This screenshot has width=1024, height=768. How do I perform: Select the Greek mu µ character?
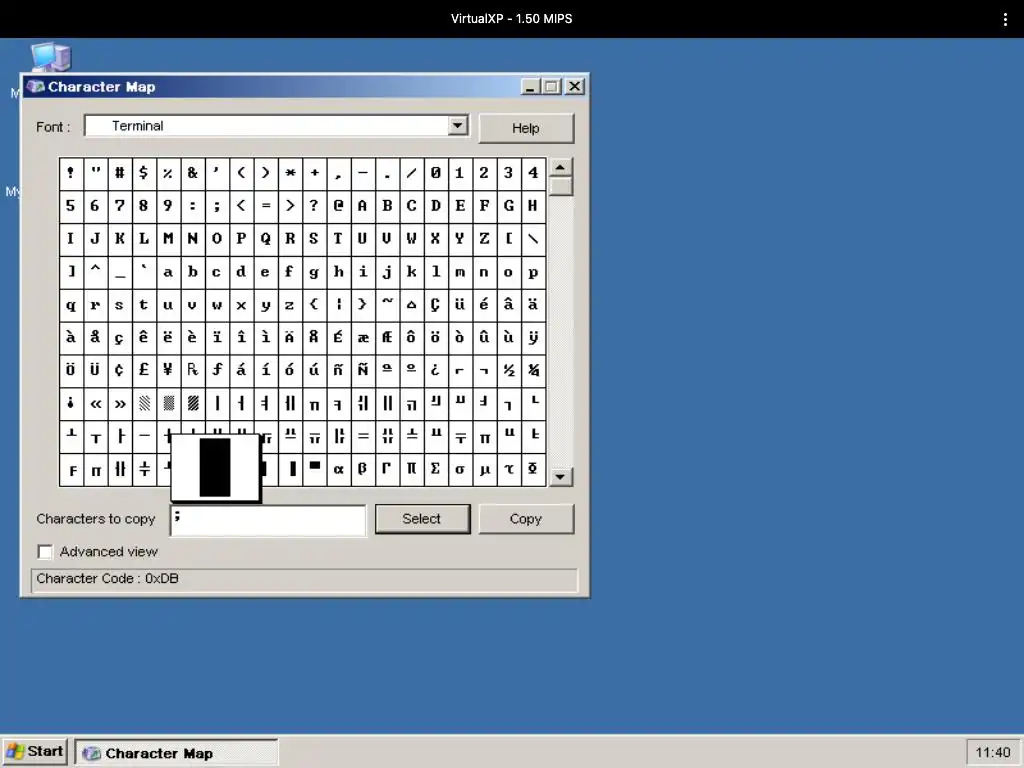(484, 469)
